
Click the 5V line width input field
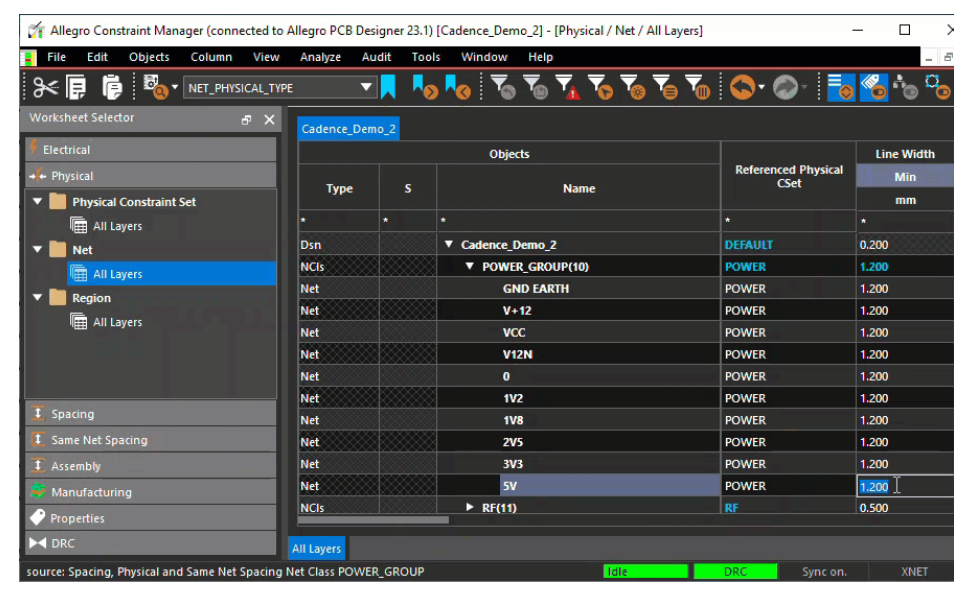904,486
